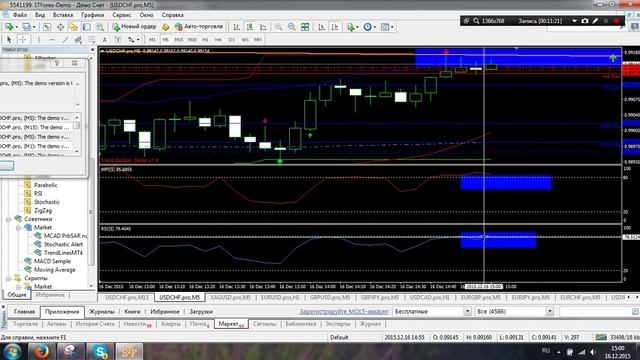The width and height of the screenshot is (640, 360).
Task: Switch chart to line chart icon
Action: 263,27
